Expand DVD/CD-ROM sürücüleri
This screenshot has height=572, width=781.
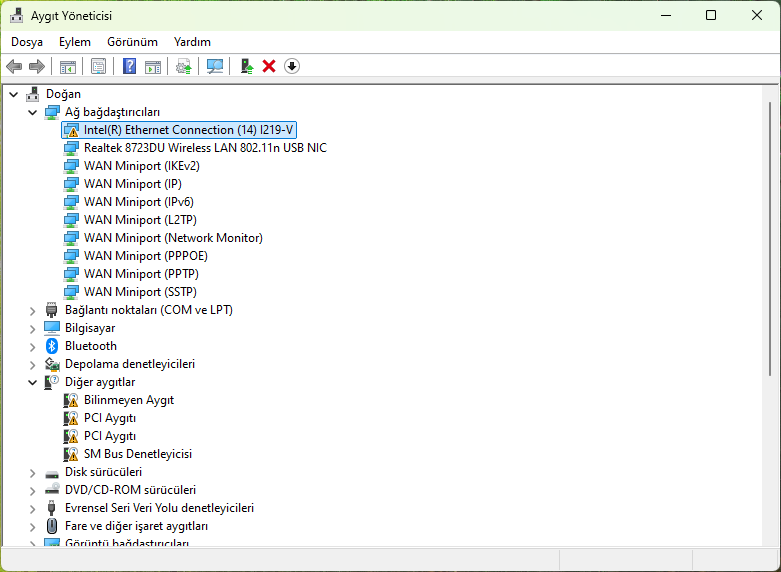tap(33, 491)
